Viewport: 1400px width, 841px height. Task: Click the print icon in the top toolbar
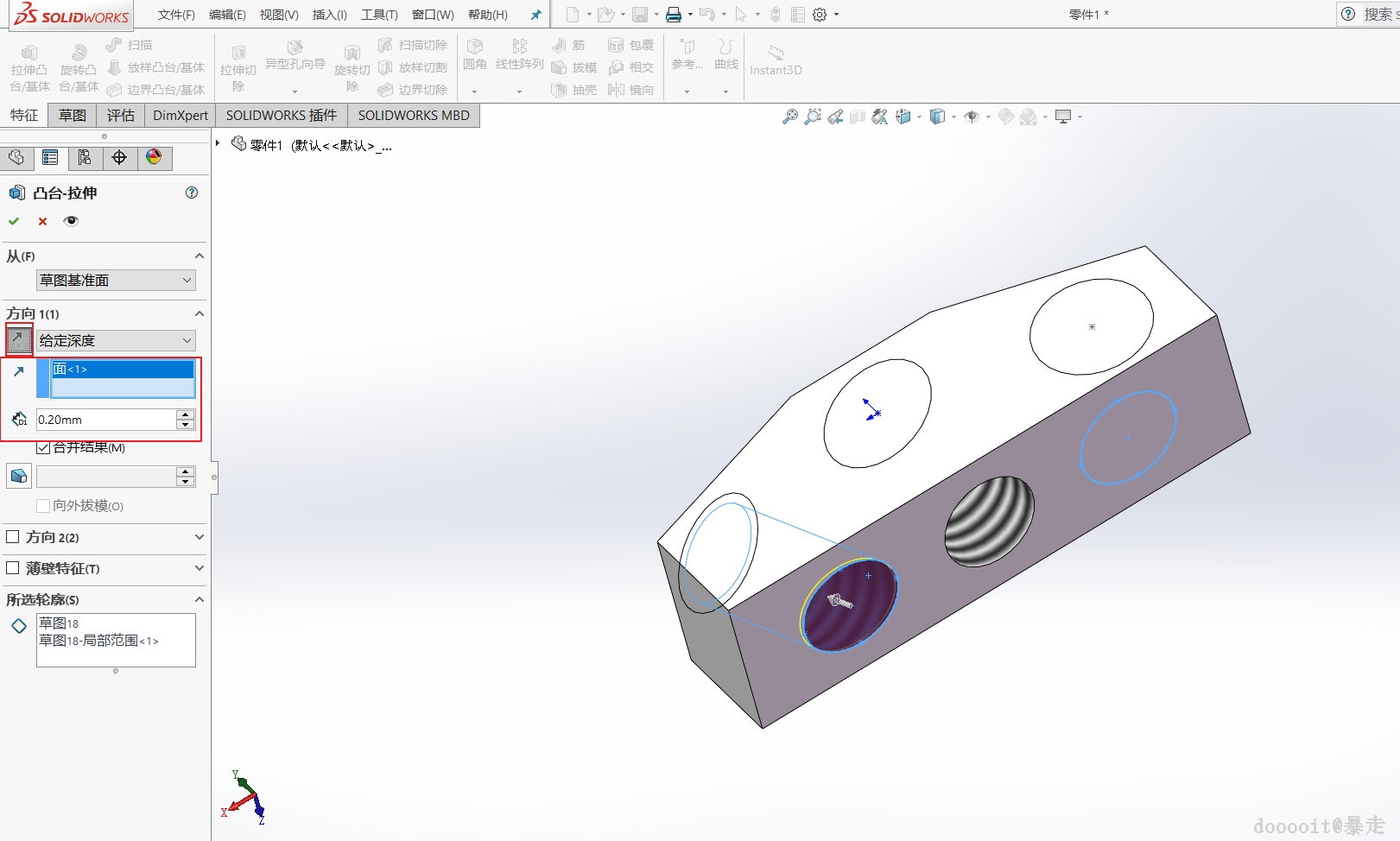pyautogui.click(x=674, y=15)
